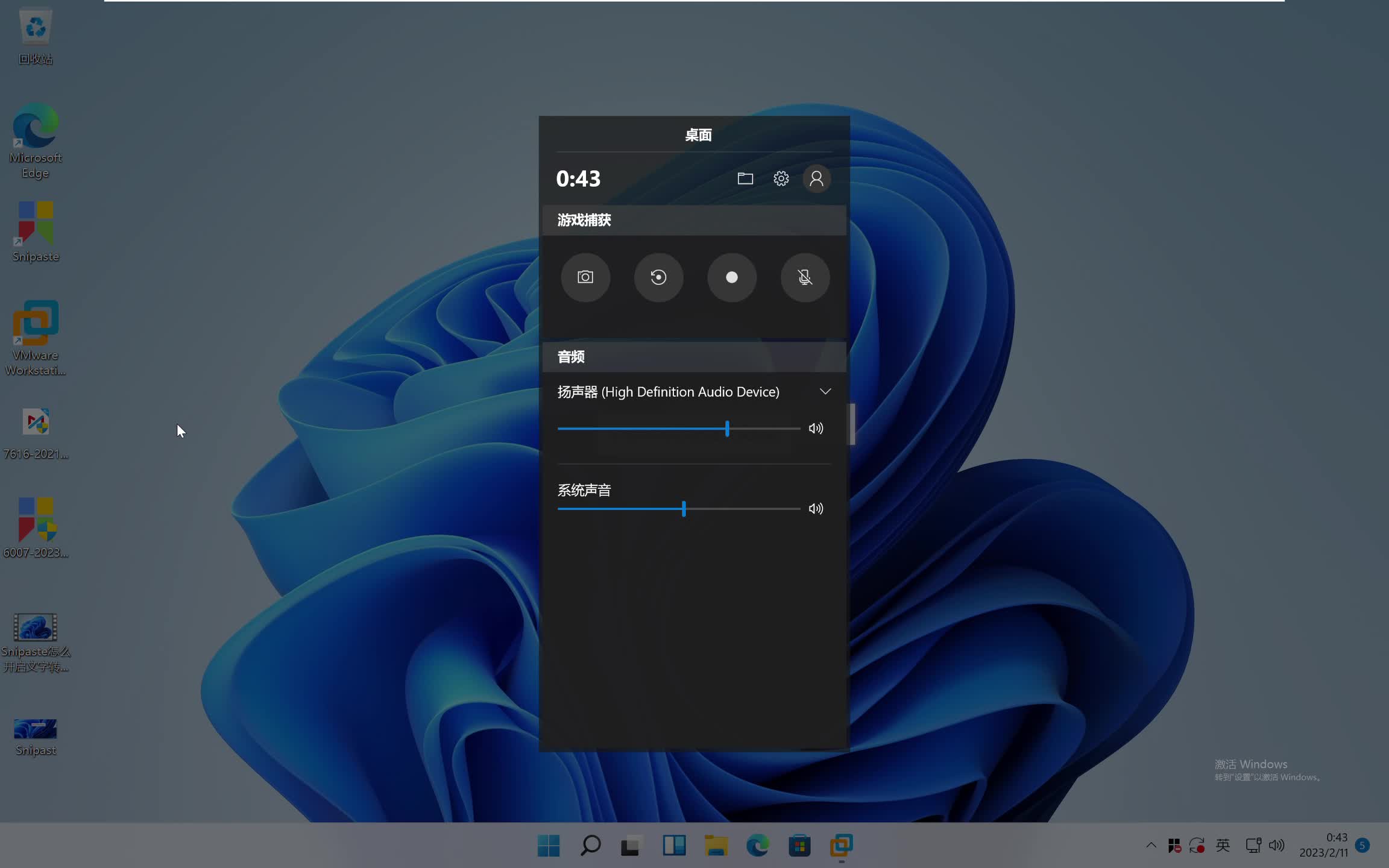Mute the system sounds volume icon
The image size is (1389, 868).
pyautogui.click(x=816, y=509)
